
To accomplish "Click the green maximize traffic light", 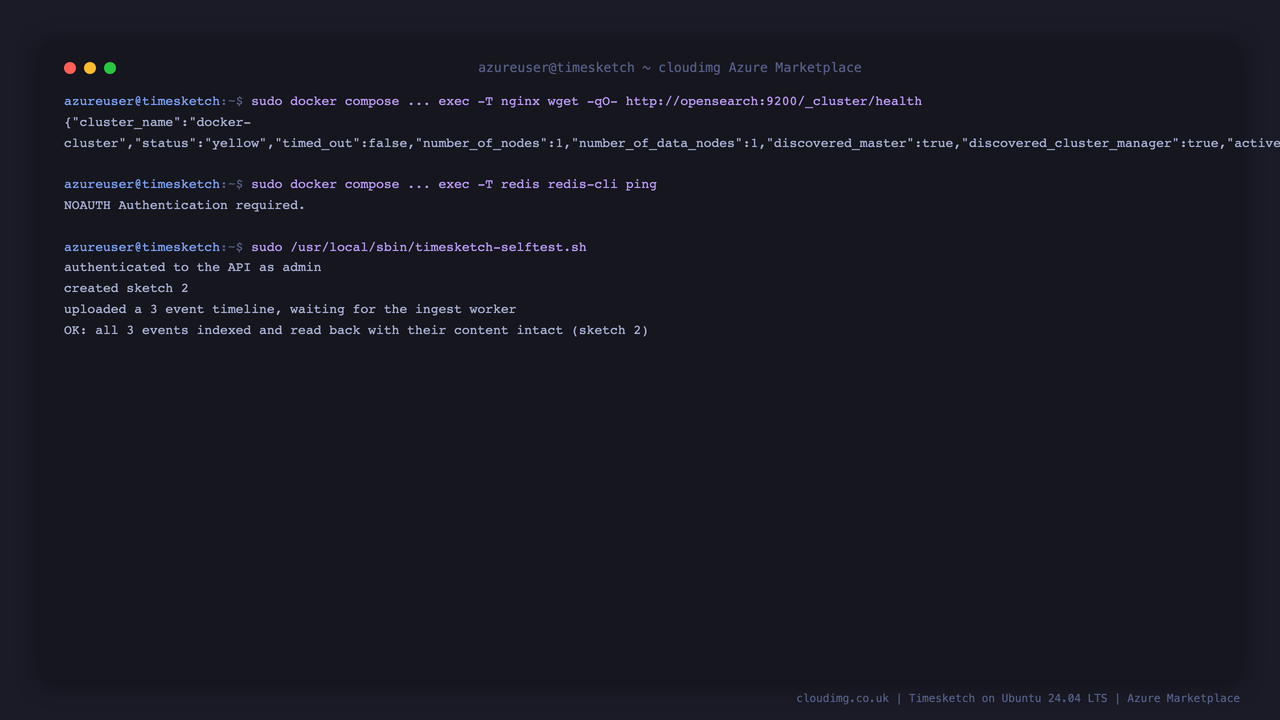I will 110,68.
